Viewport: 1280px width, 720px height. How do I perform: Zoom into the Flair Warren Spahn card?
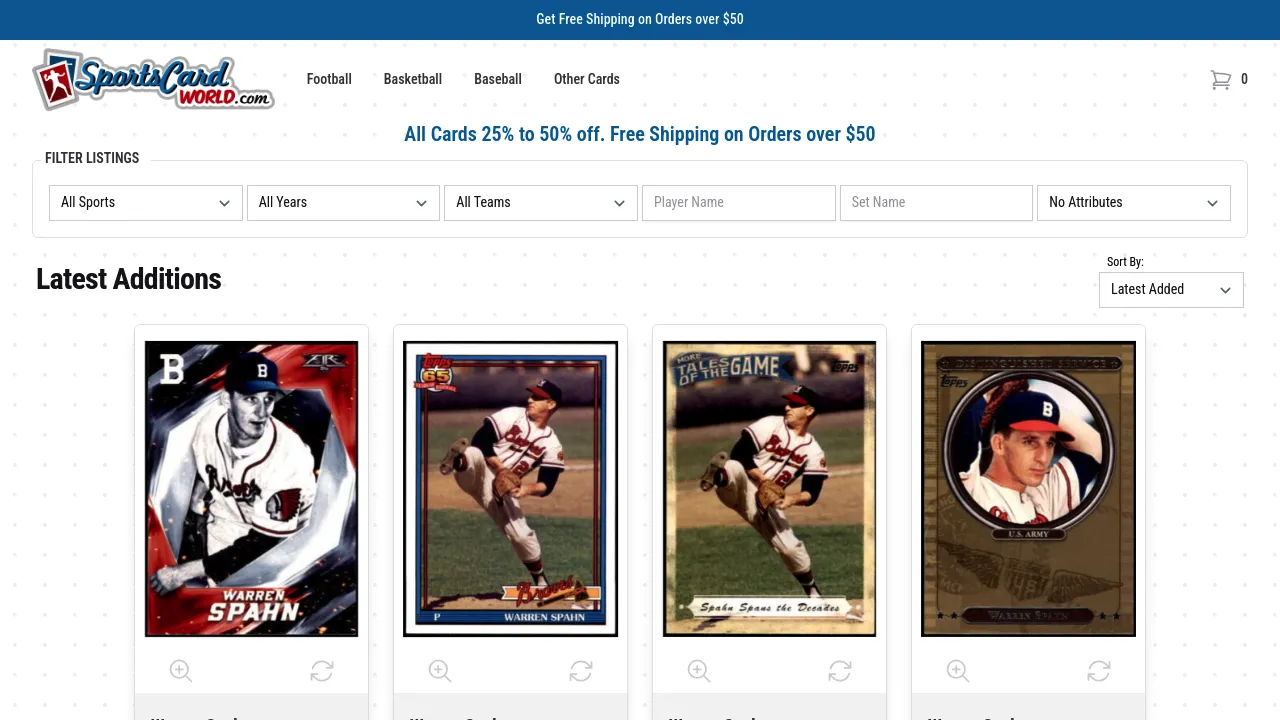pyautogui.click(x=181, y=671)
